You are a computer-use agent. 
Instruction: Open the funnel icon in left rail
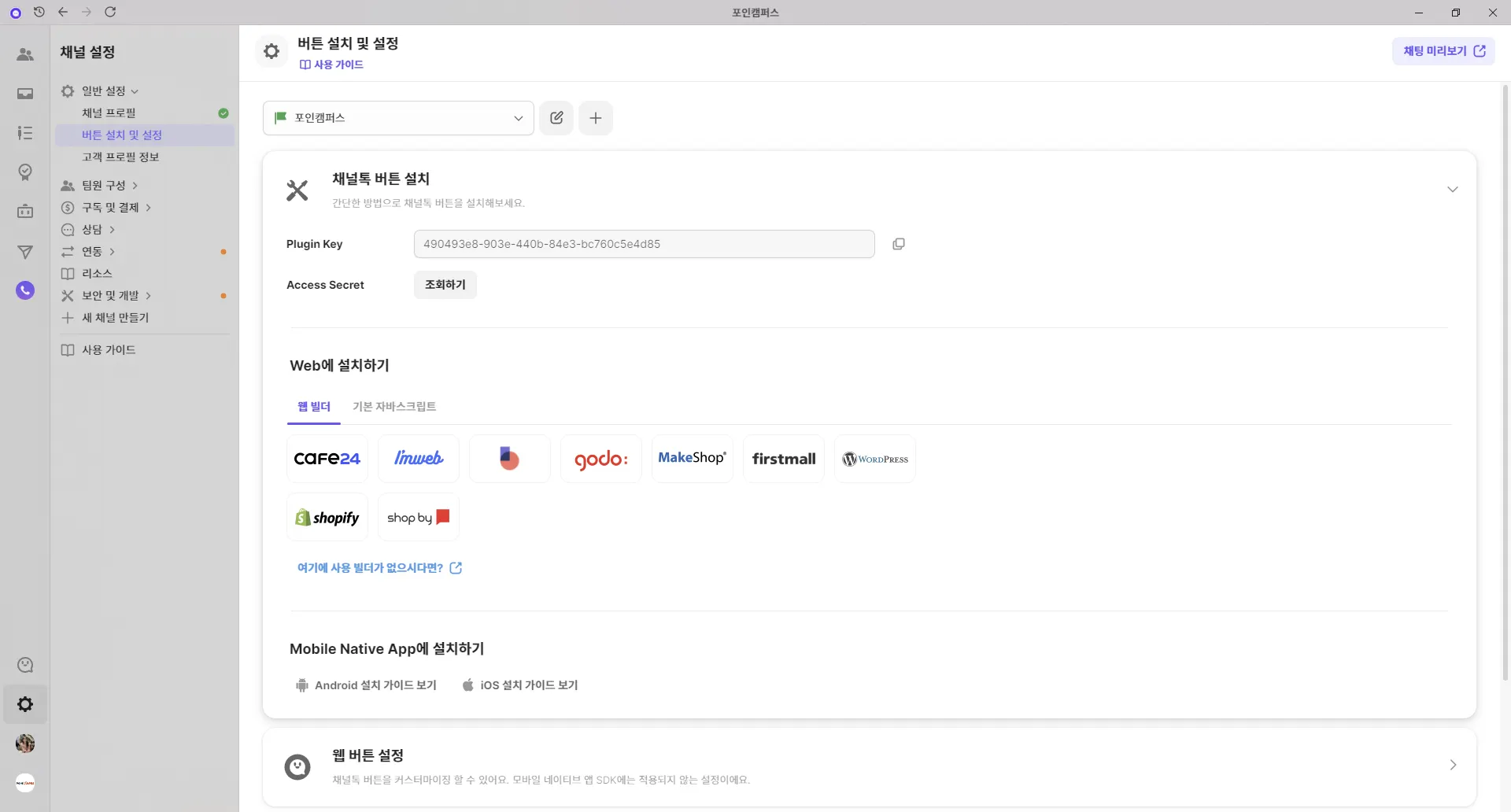point(25,252)
